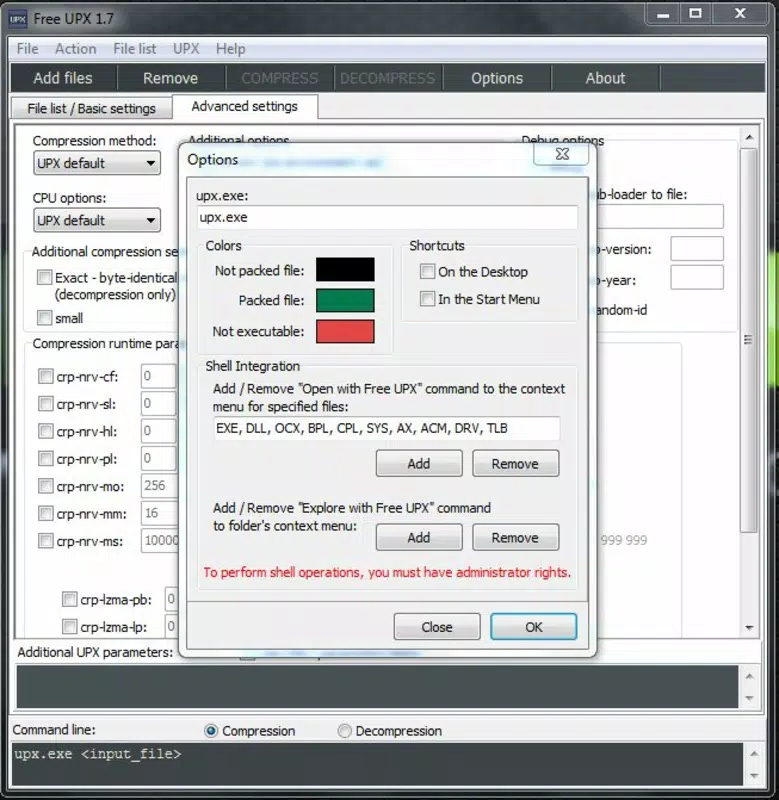Screen dimensions: 779x800
Task: Click down arrow of Advanced settings scrollbar
Action: 749,628
